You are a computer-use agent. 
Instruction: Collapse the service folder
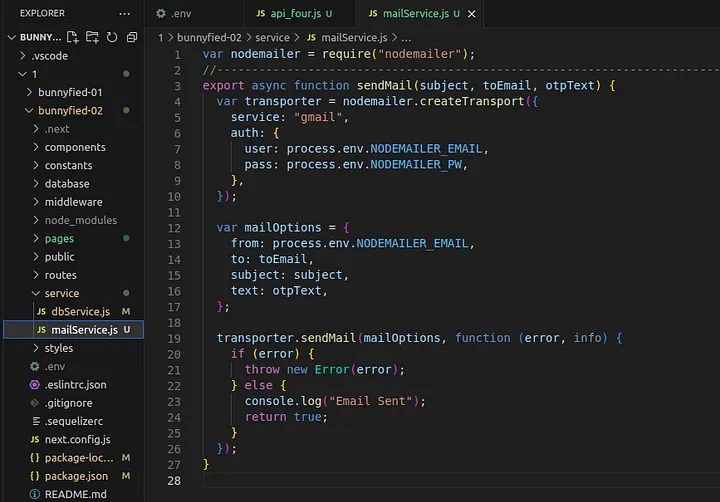click(x=36, y=293)
